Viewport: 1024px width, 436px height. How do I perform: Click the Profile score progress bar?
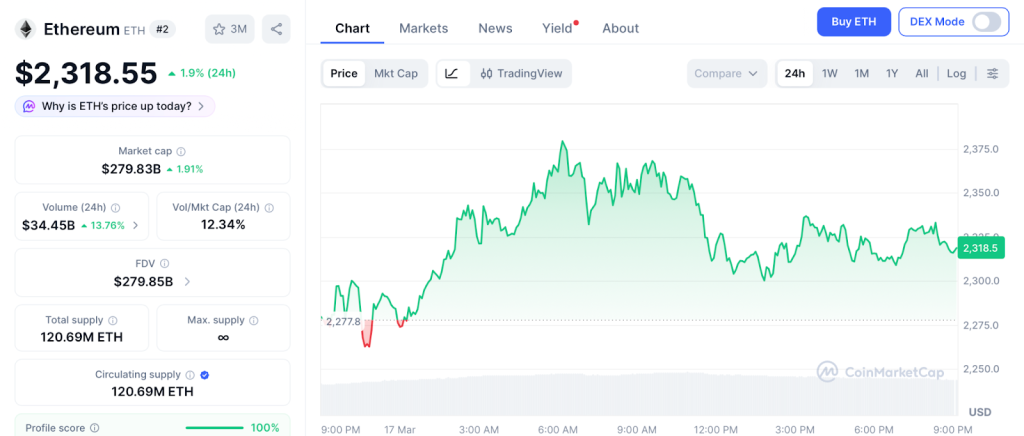point(214,428)
